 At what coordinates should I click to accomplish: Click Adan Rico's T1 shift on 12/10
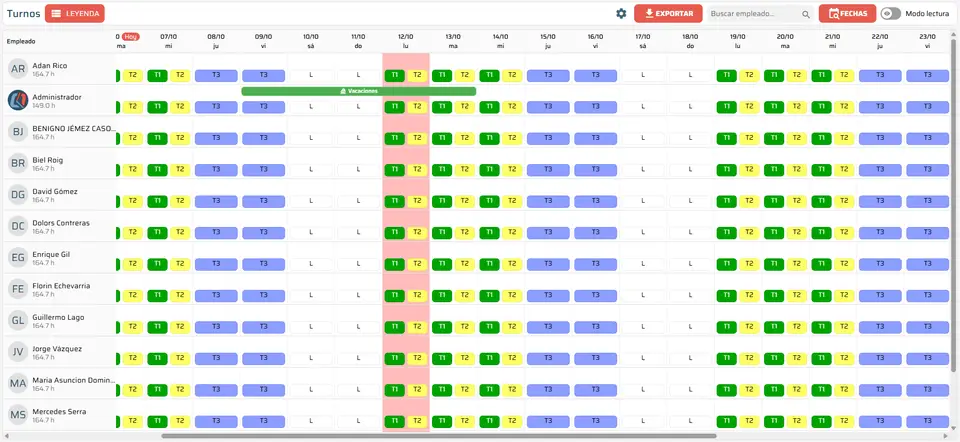394,75
